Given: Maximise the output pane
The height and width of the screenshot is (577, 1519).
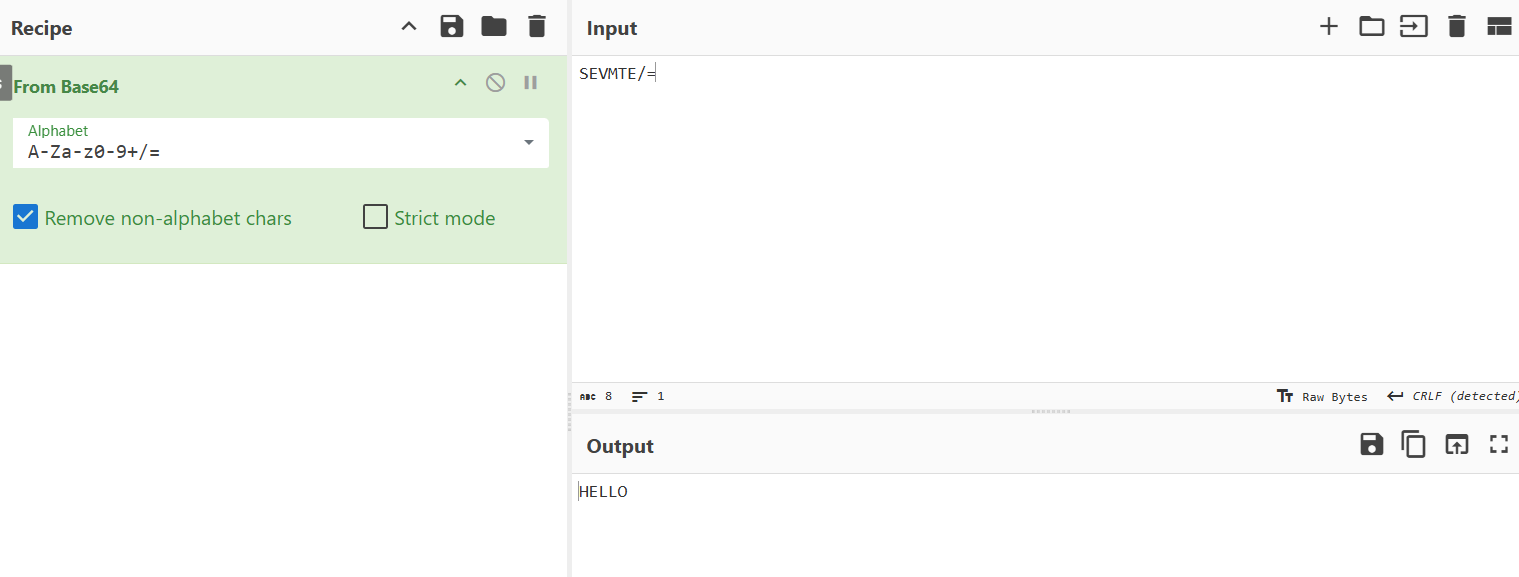Looking at the screenshot, I should click(1498, 445).
